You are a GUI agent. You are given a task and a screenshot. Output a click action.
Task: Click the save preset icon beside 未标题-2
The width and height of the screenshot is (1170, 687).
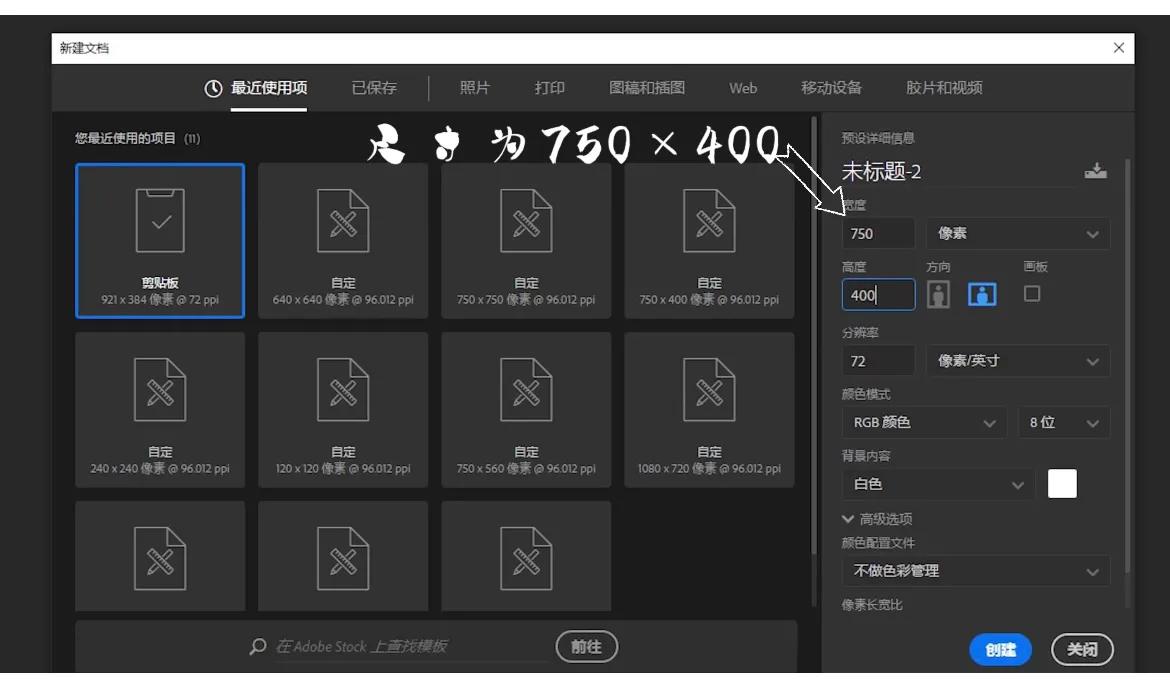pos(1095,171)
